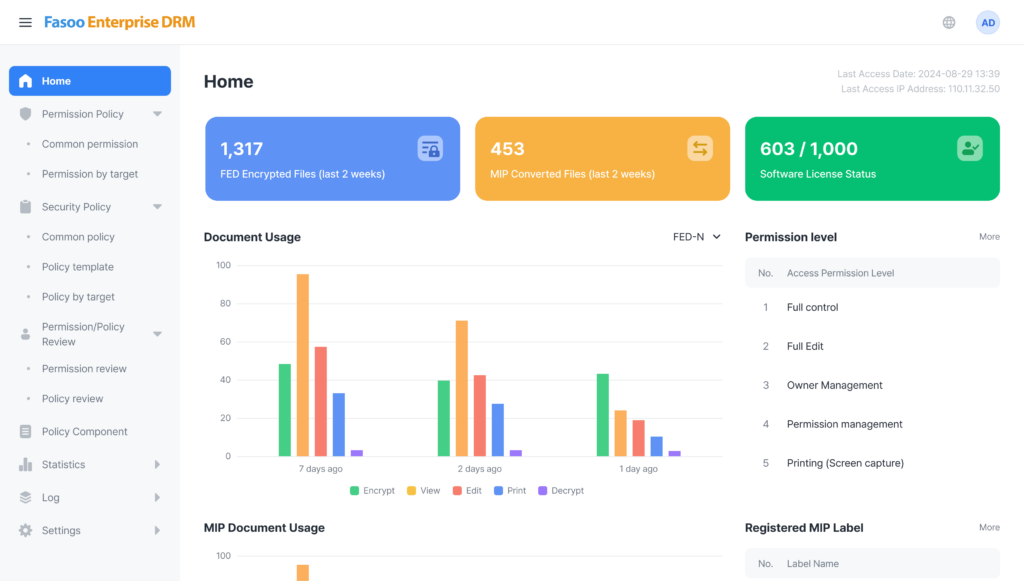Toggle the Encrypt series in chart legend

click(372, 491)
